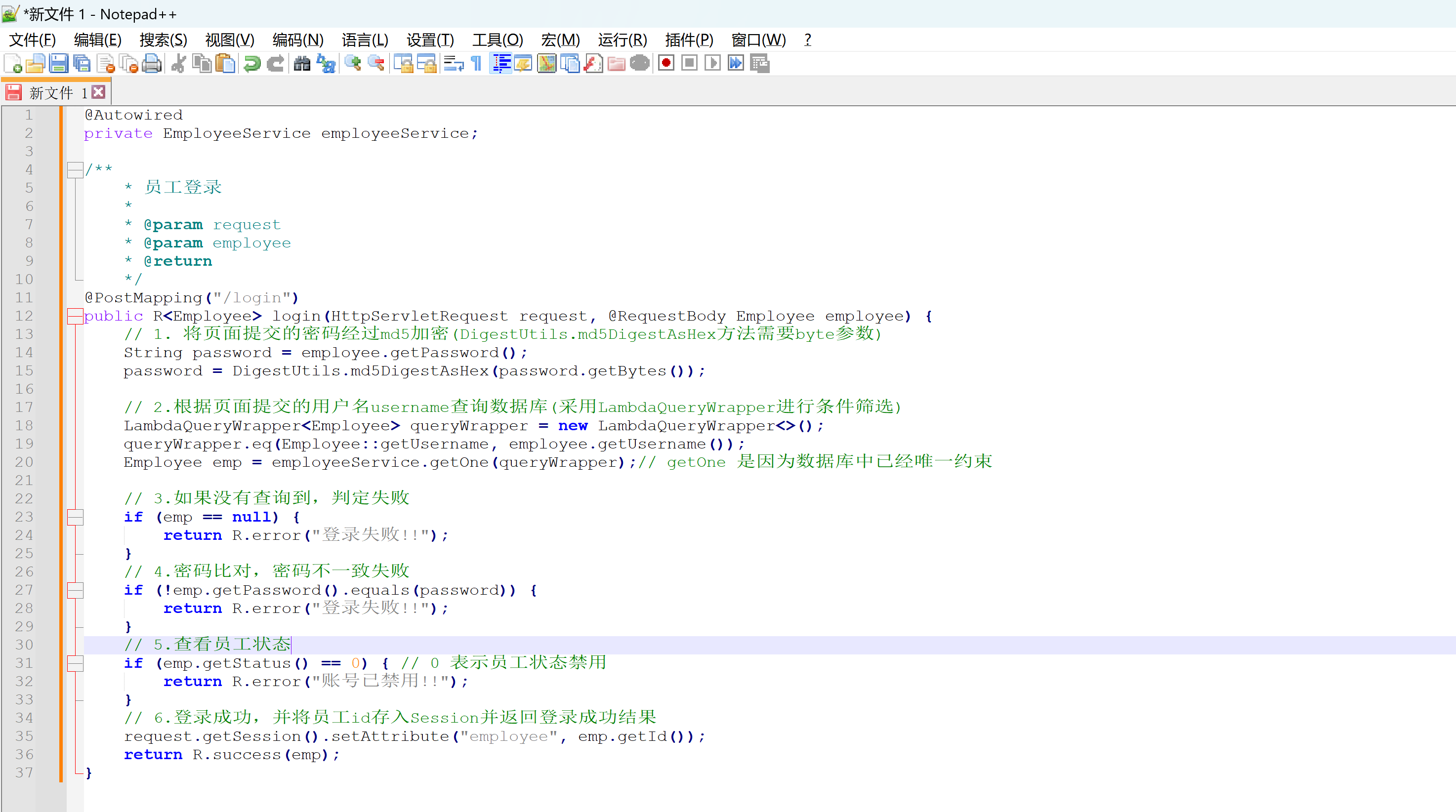Screen dimensions: 1456x812
Task: Click the Start recording macro icon
Action: pyautogui.click(x=666, y=63)
